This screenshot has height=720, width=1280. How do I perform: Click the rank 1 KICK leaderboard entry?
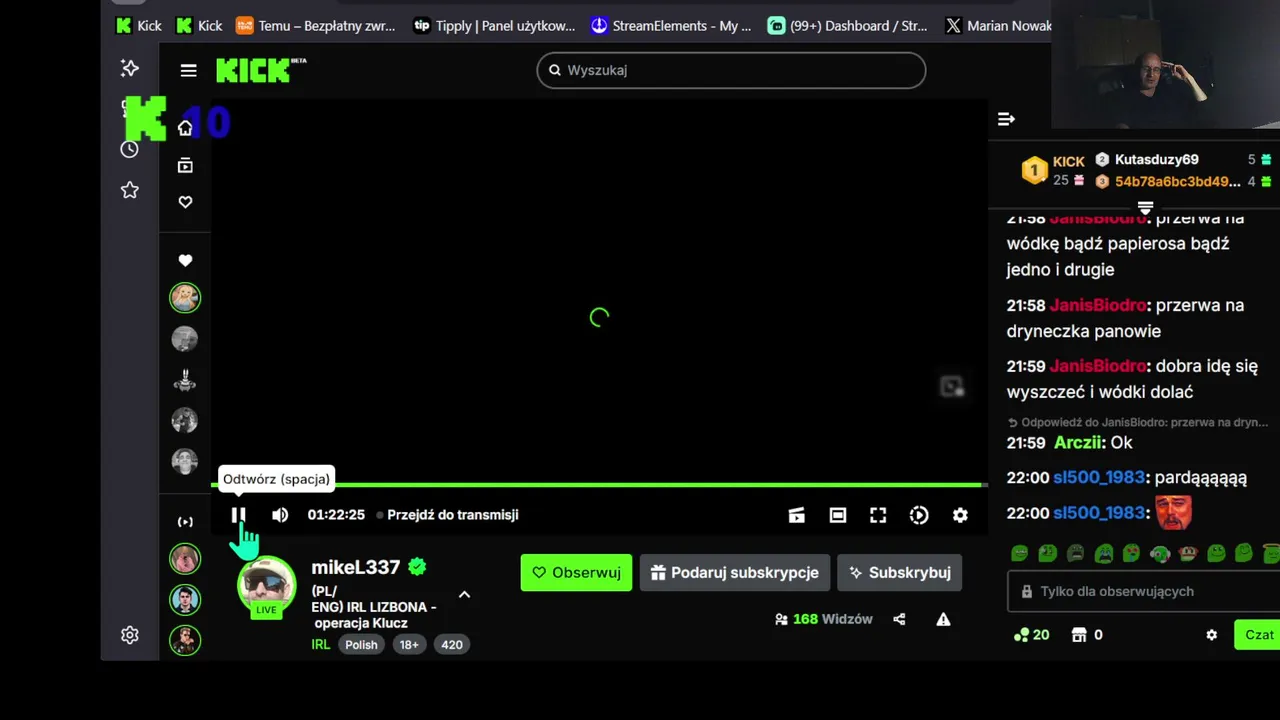point(1054,170)
